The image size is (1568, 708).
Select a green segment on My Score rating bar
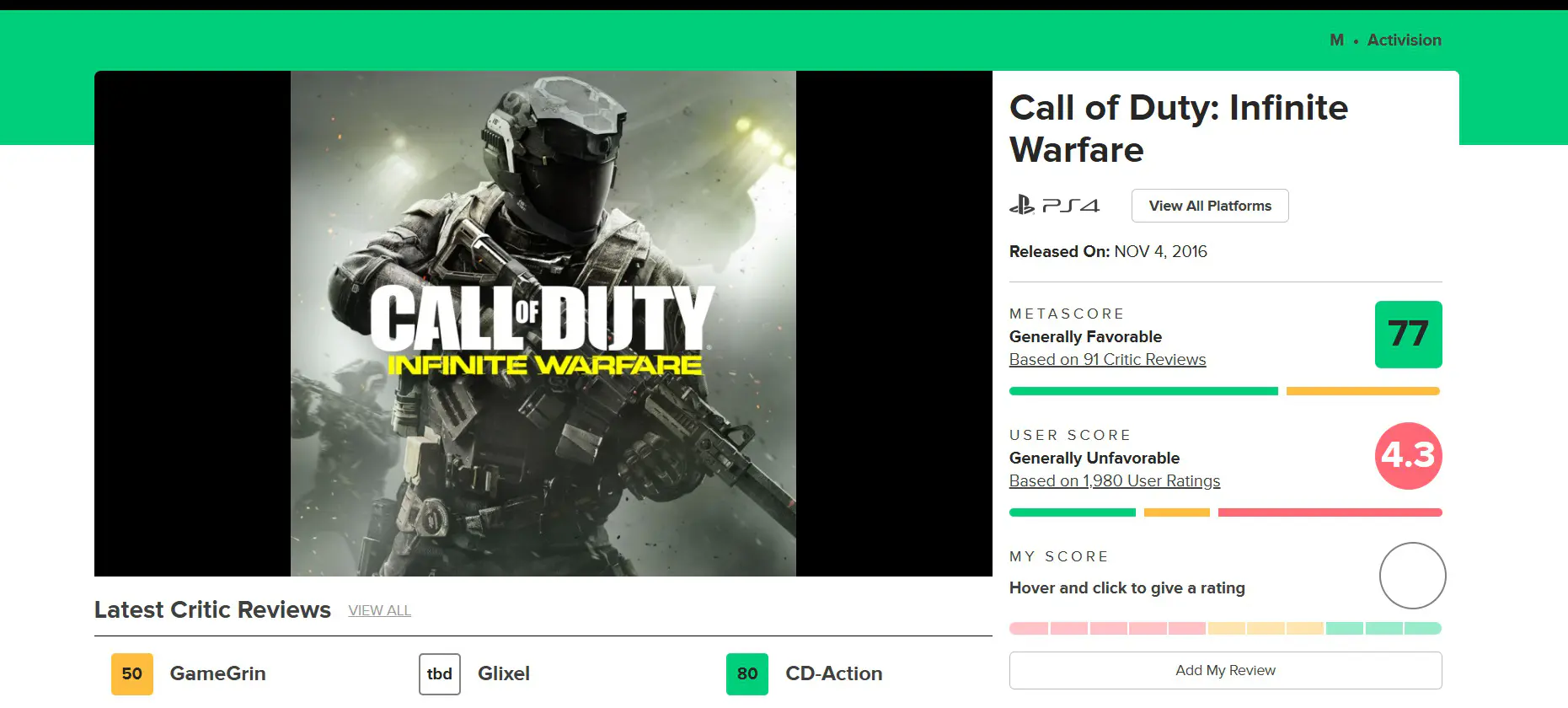coord(1383,628)
